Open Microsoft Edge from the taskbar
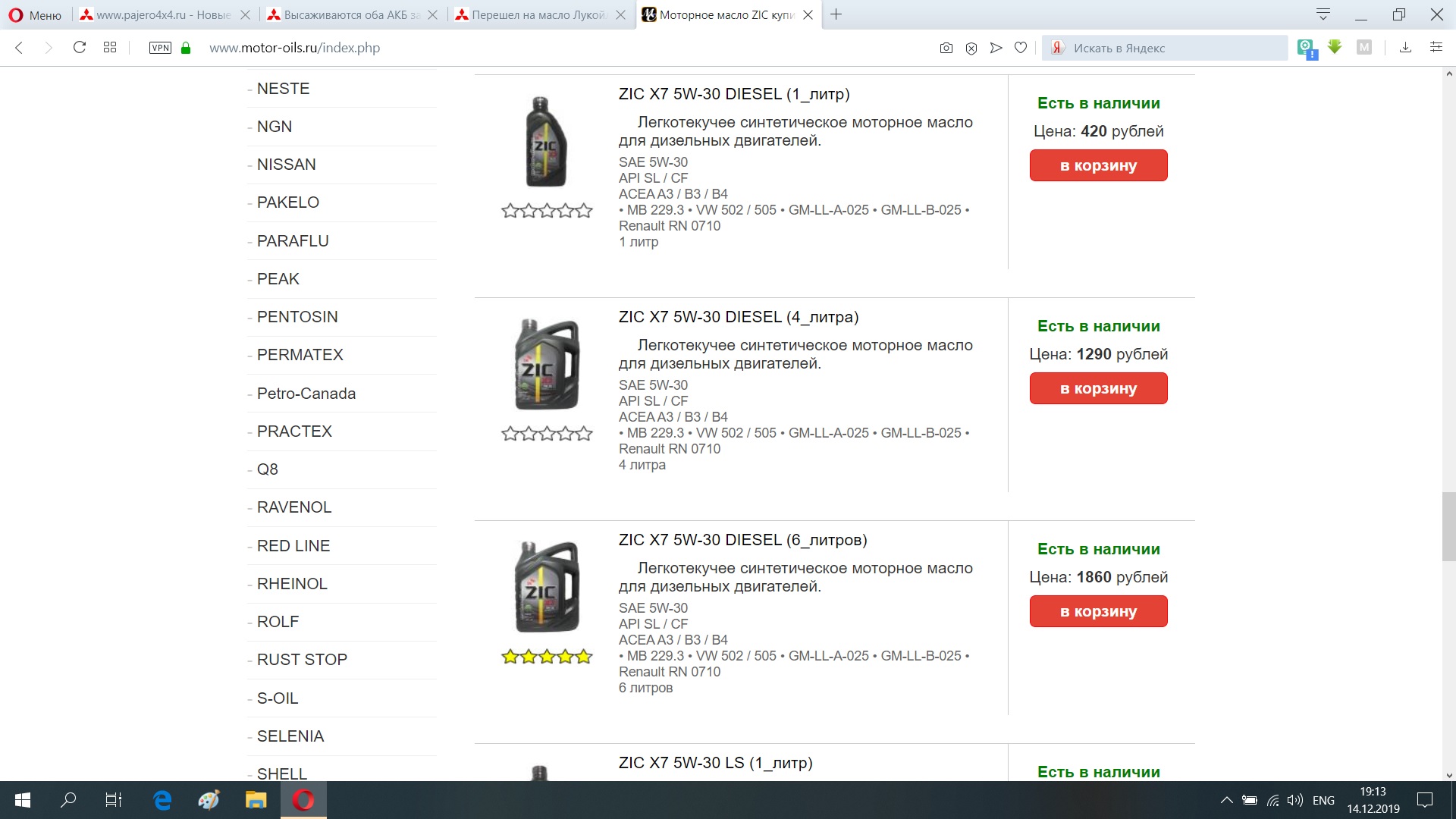This screenshot has height=819, width=1456. [162, 800]
